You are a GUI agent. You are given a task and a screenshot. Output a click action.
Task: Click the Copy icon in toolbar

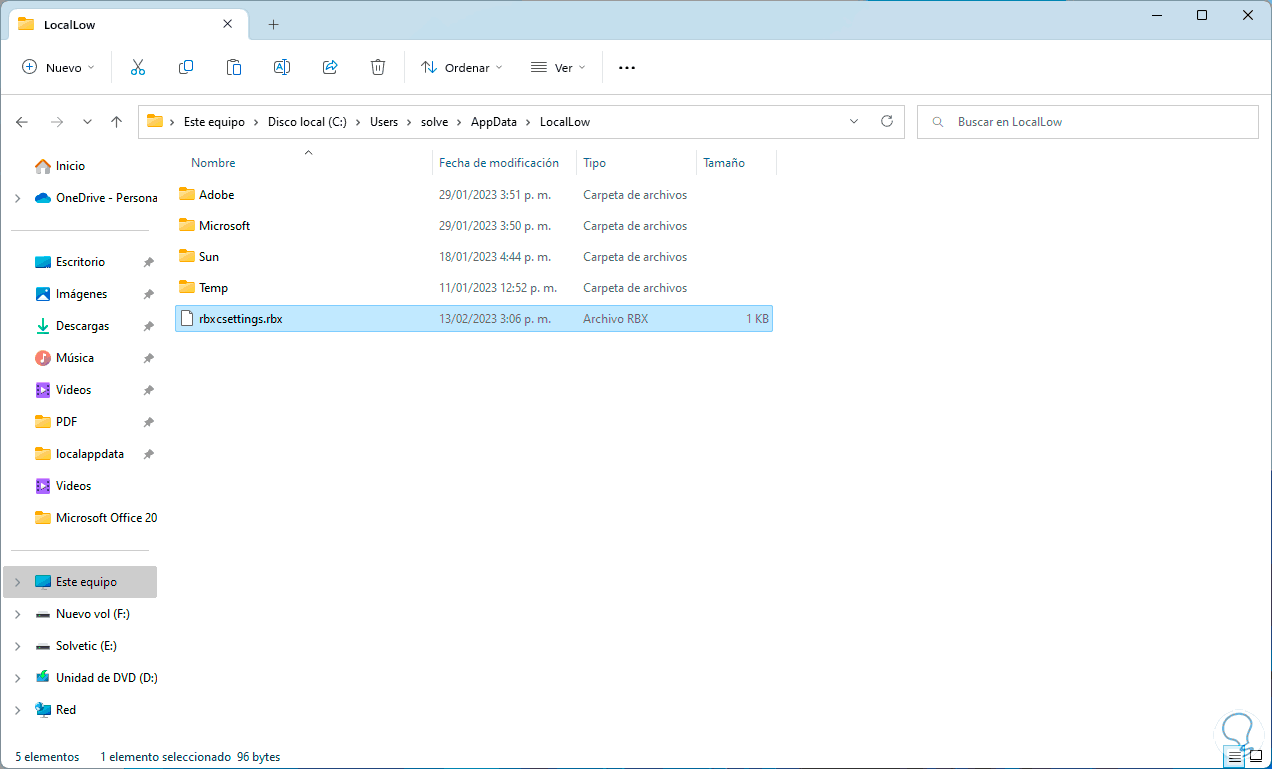(186, 67)
